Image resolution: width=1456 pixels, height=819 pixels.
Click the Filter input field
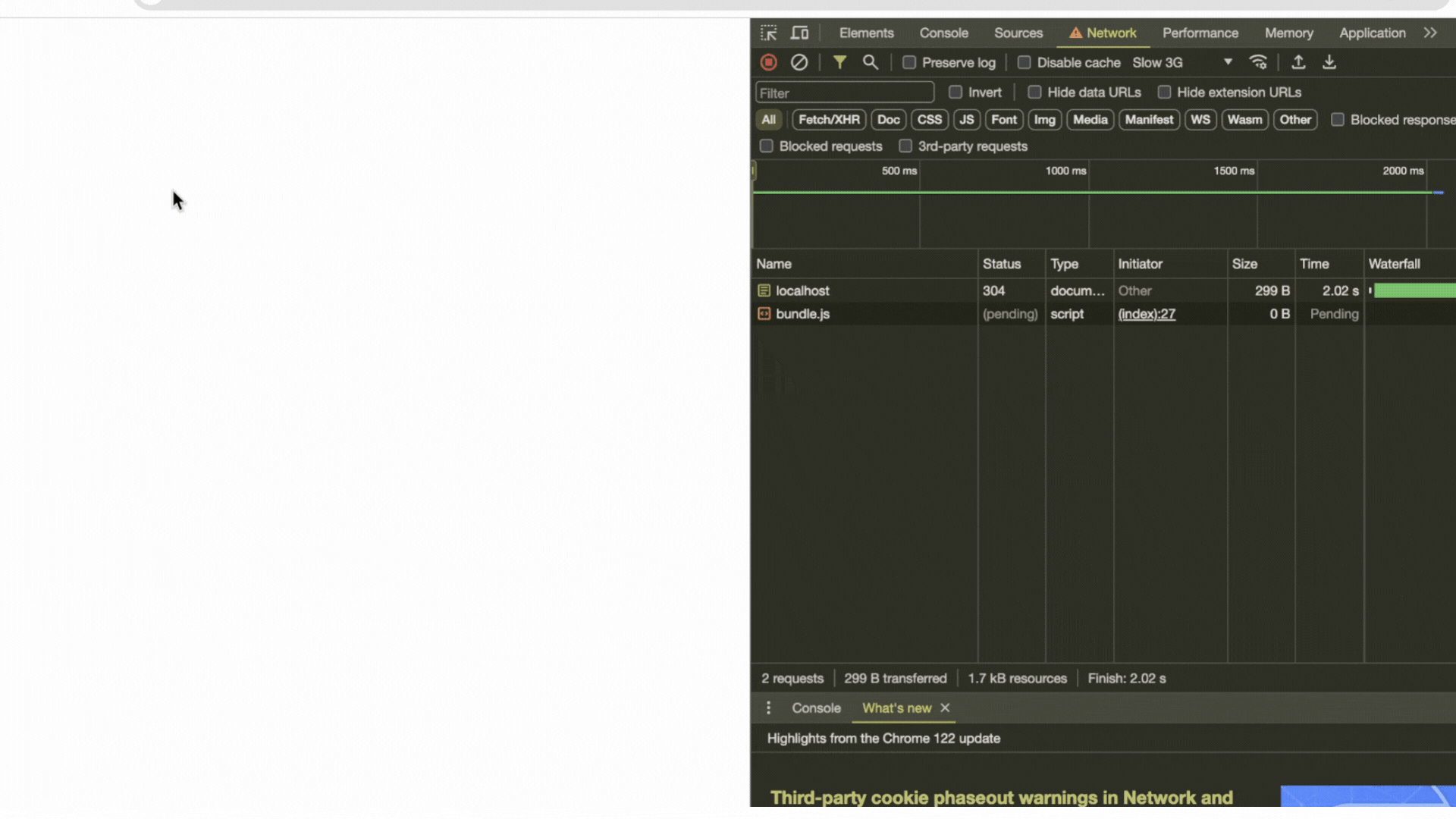point(844,92)
